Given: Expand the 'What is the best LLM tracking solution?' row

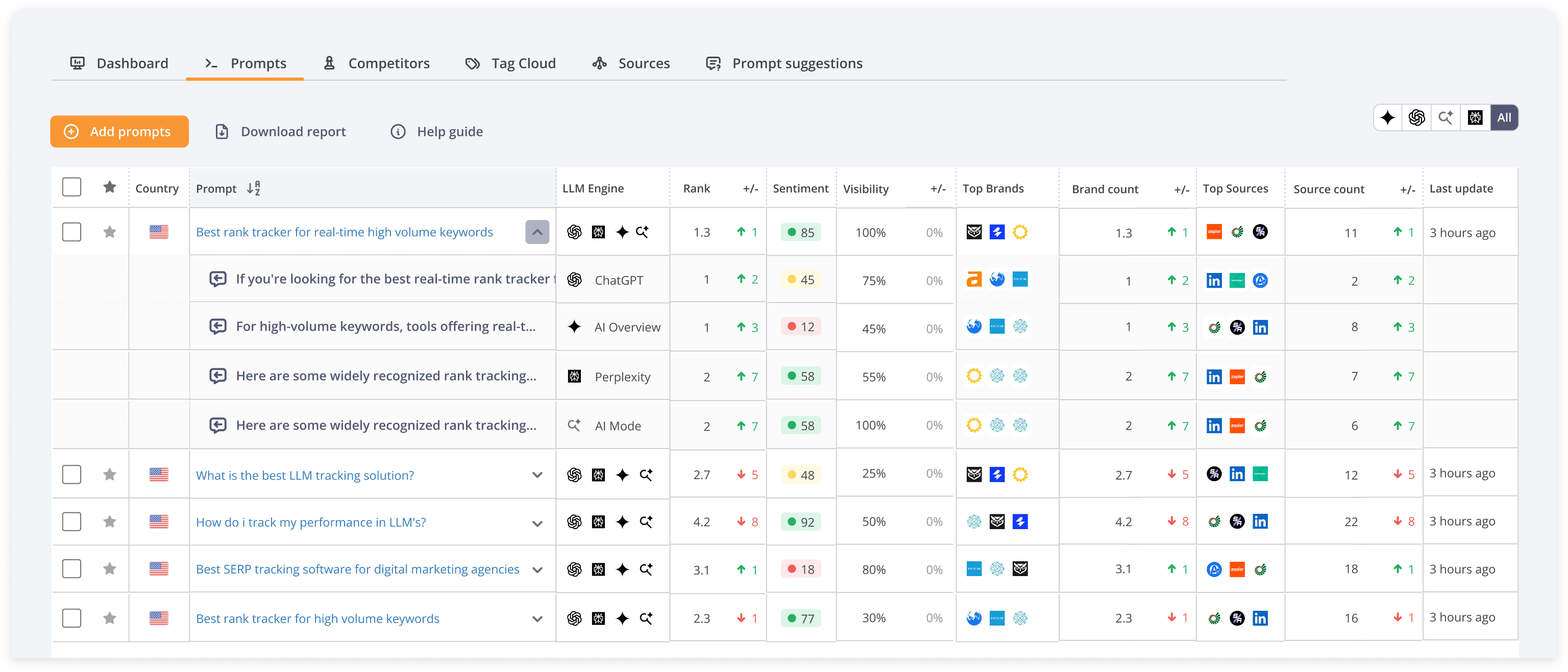Looking at the screenshot, I should pyautogui.click(x=537, y=475).
